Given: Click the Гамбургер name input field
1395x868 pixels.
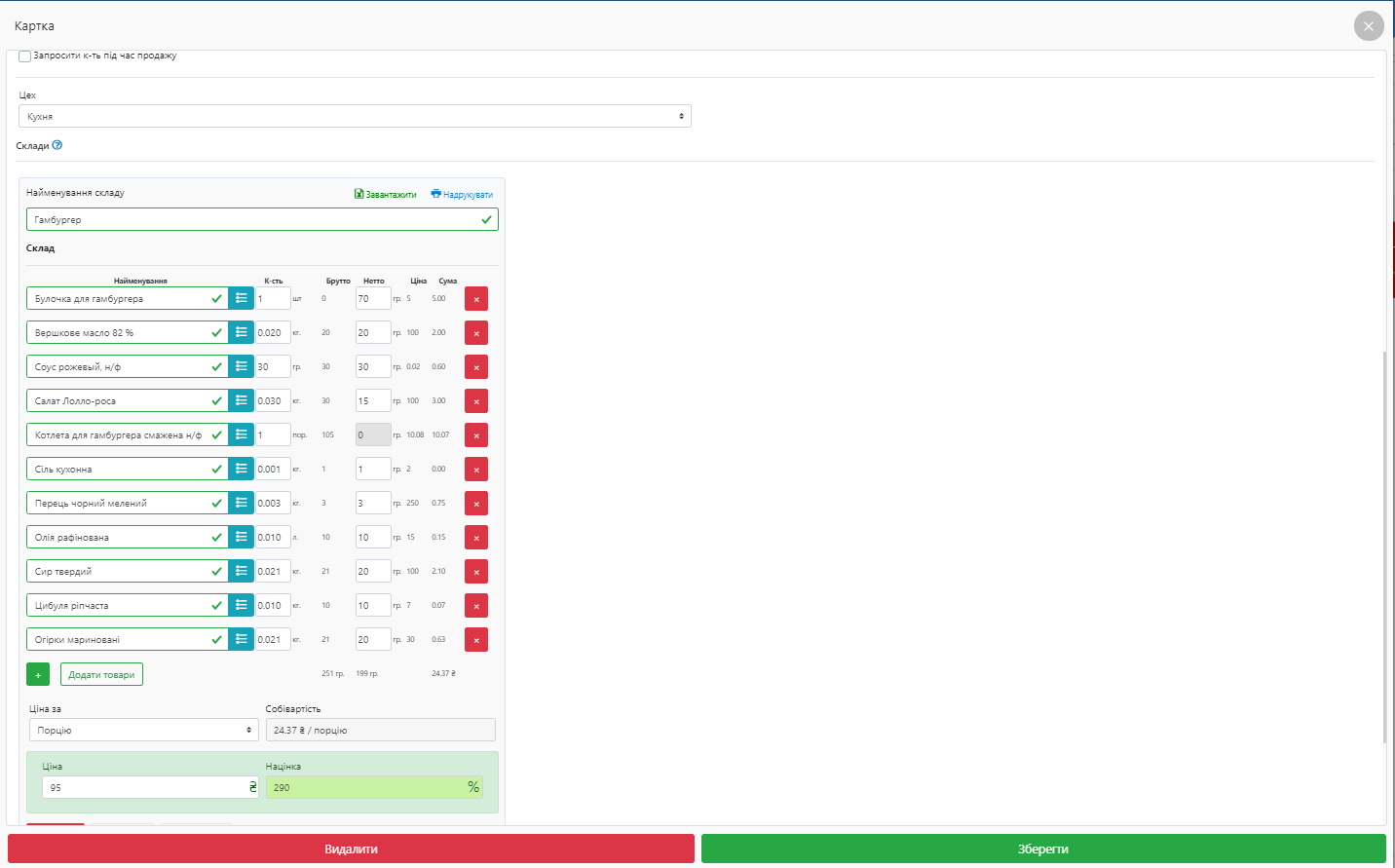Looking at the screenshot, I should point(253,220).
